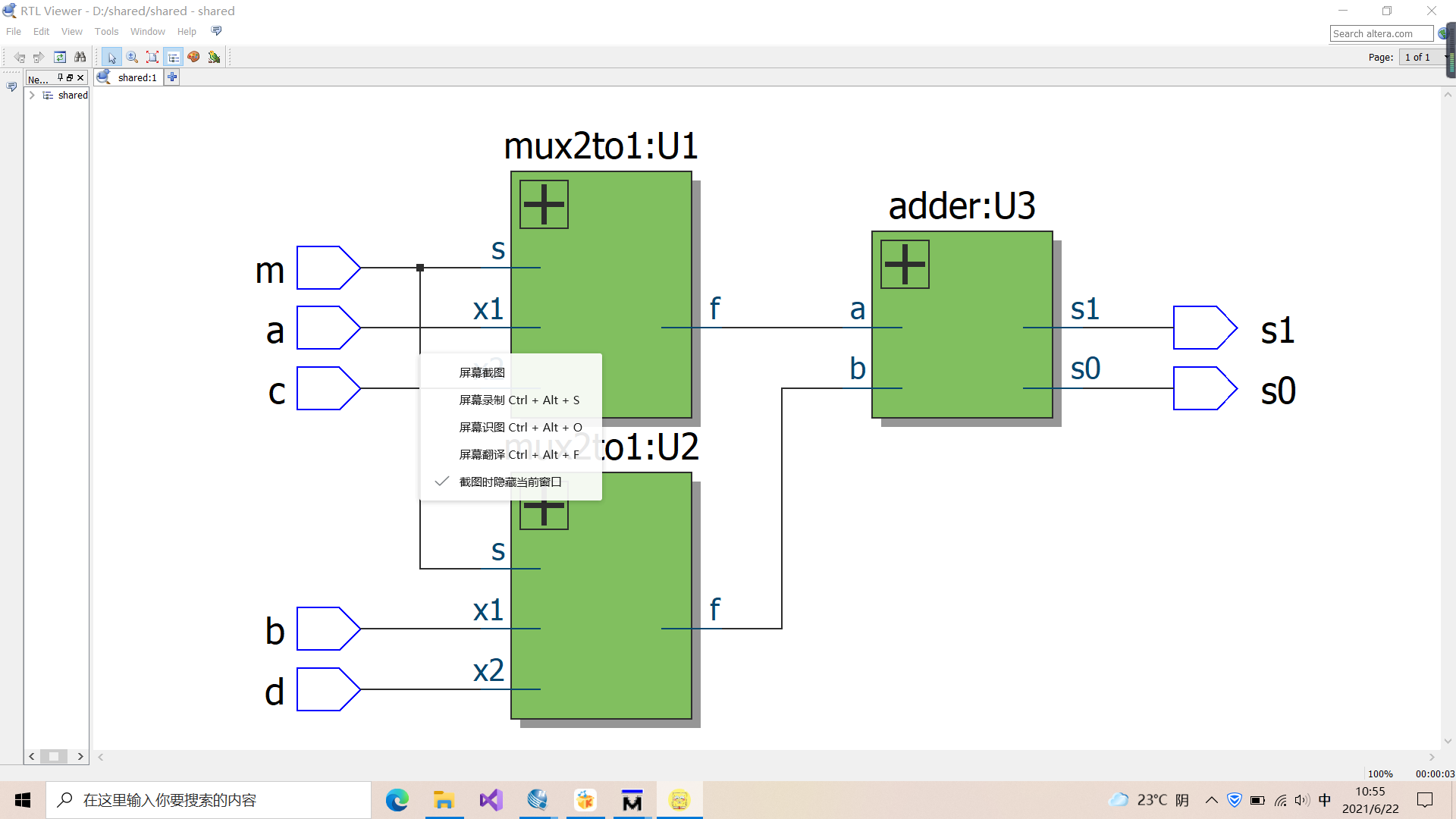Click the refresh view icon
Image resolution: width=1456 pixels, height=819 pixels.
tap(60, 57)
